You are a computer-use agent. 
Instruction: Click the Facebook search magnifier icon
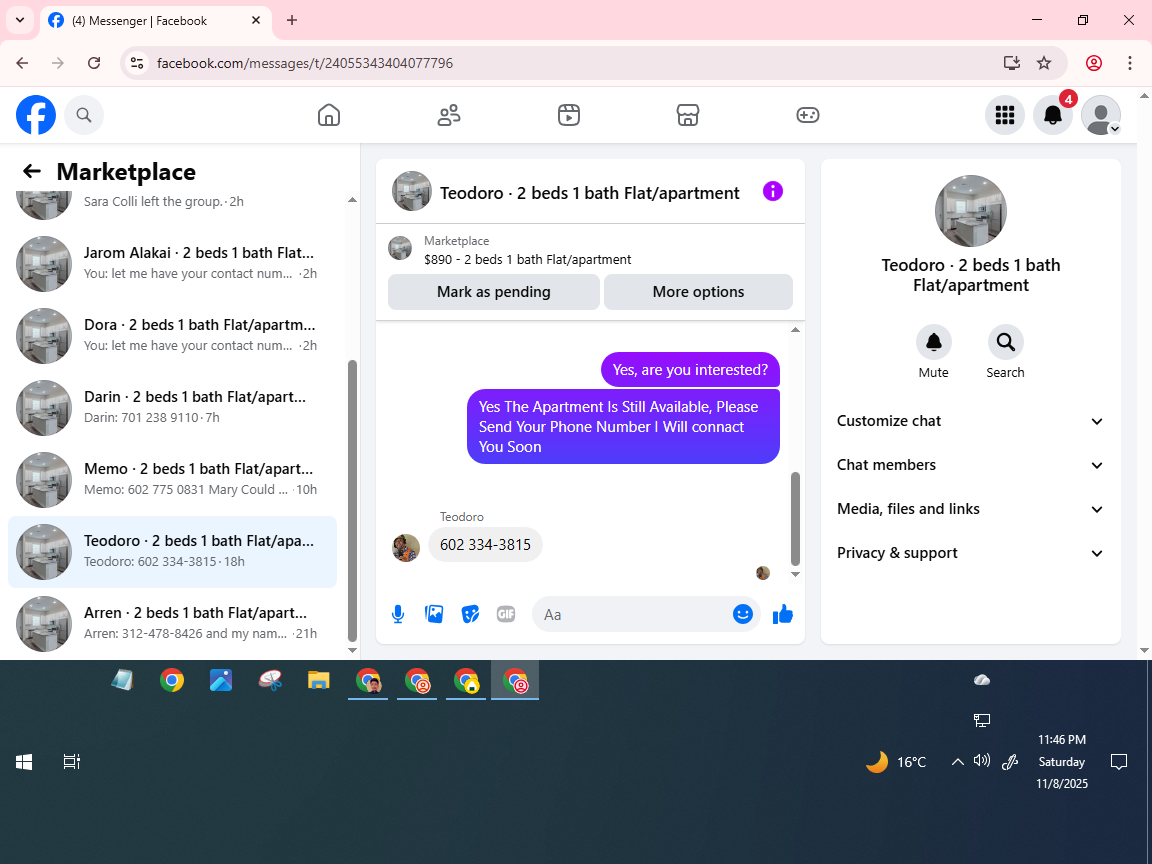(x=84, y=115)
